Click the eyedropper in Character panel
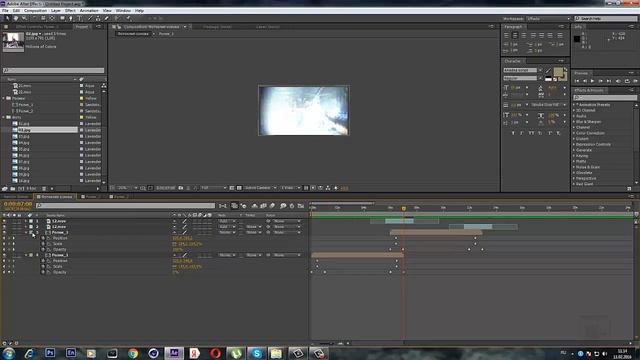 (548, 71)
